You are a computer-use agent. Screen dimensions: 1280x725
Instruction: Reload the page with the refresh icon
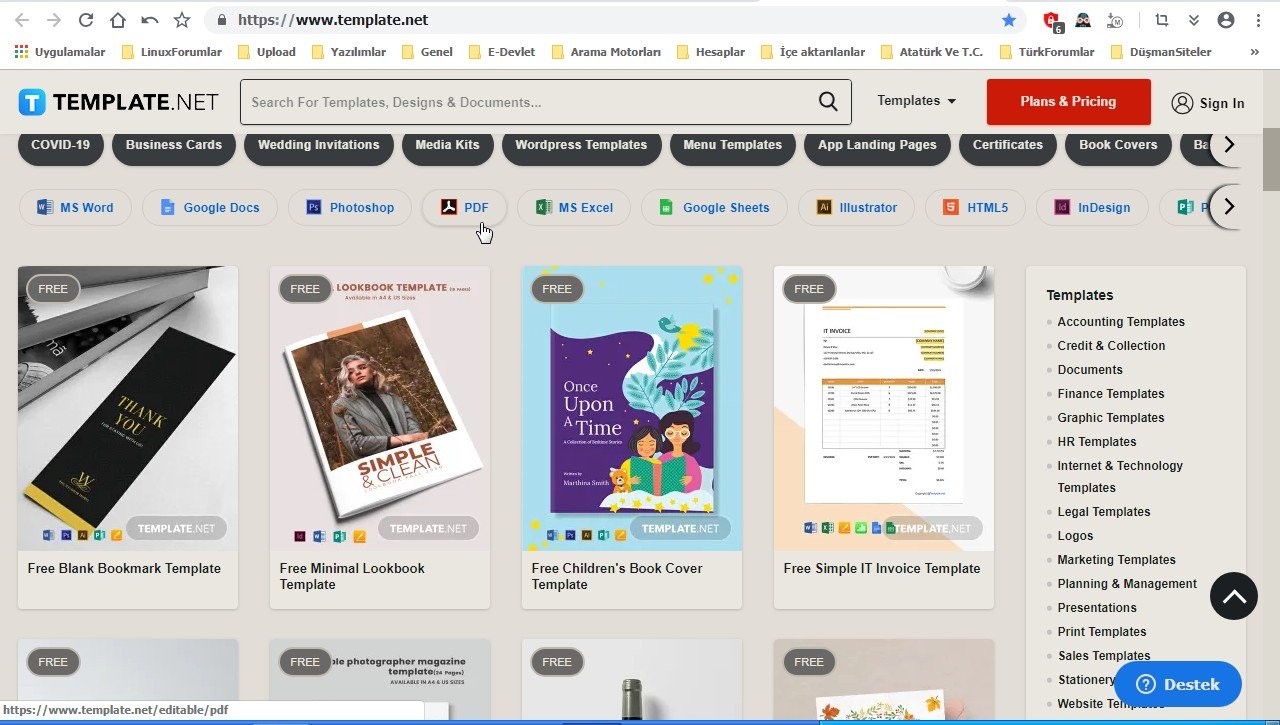click(86, 20)
